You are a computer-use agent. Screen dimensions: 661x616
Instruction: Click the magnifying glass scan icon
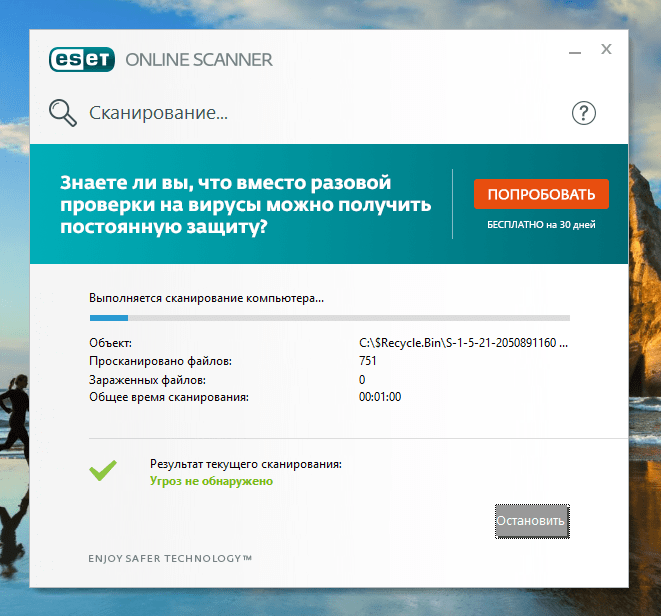pyautogui.click(x=63, y=113)
